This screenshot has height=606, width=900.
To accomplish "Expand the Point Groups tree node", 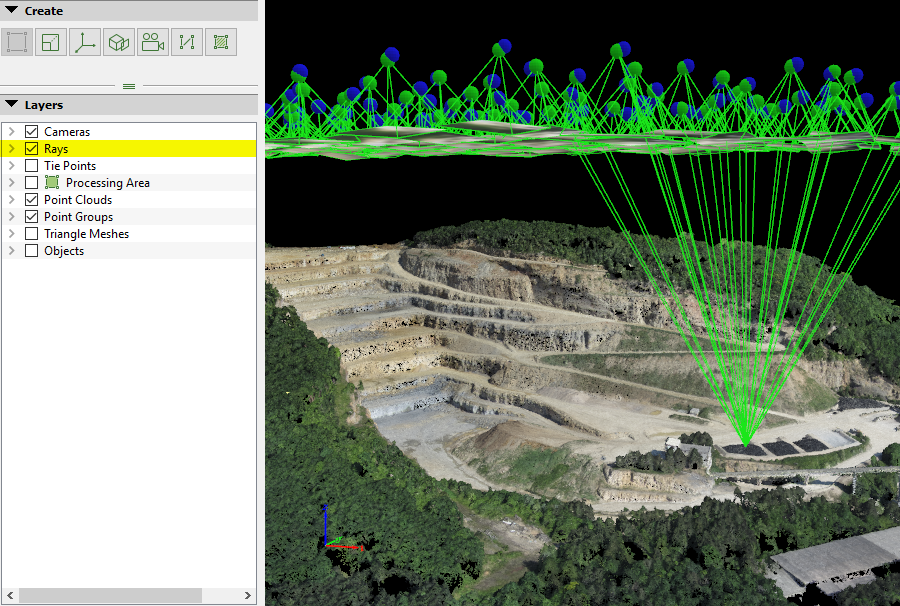I will tap(11, 217).
